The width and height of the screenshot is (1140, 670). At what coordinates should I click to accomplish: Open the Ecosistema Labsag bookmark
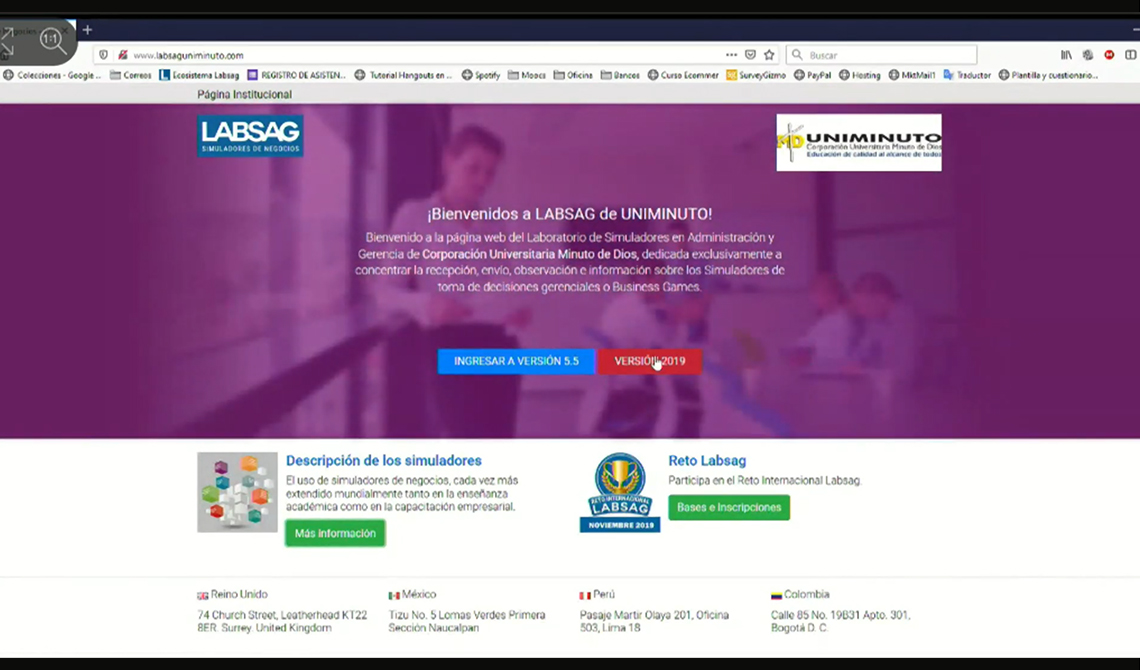pos(198,75)
